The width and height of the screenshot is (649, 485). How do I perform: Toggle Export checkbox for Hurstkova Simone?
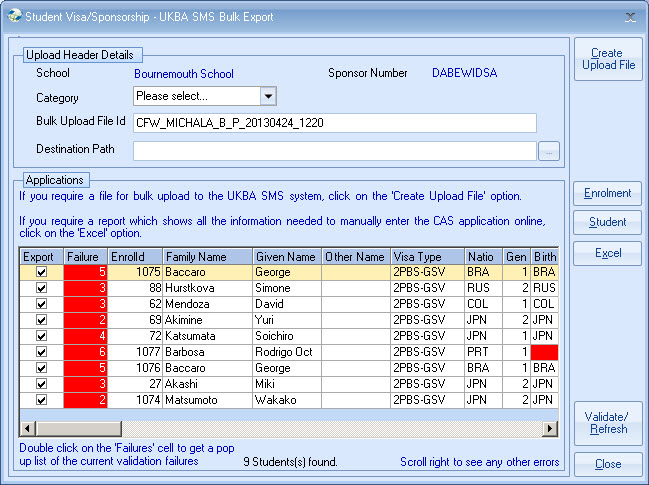click(41, 288)
